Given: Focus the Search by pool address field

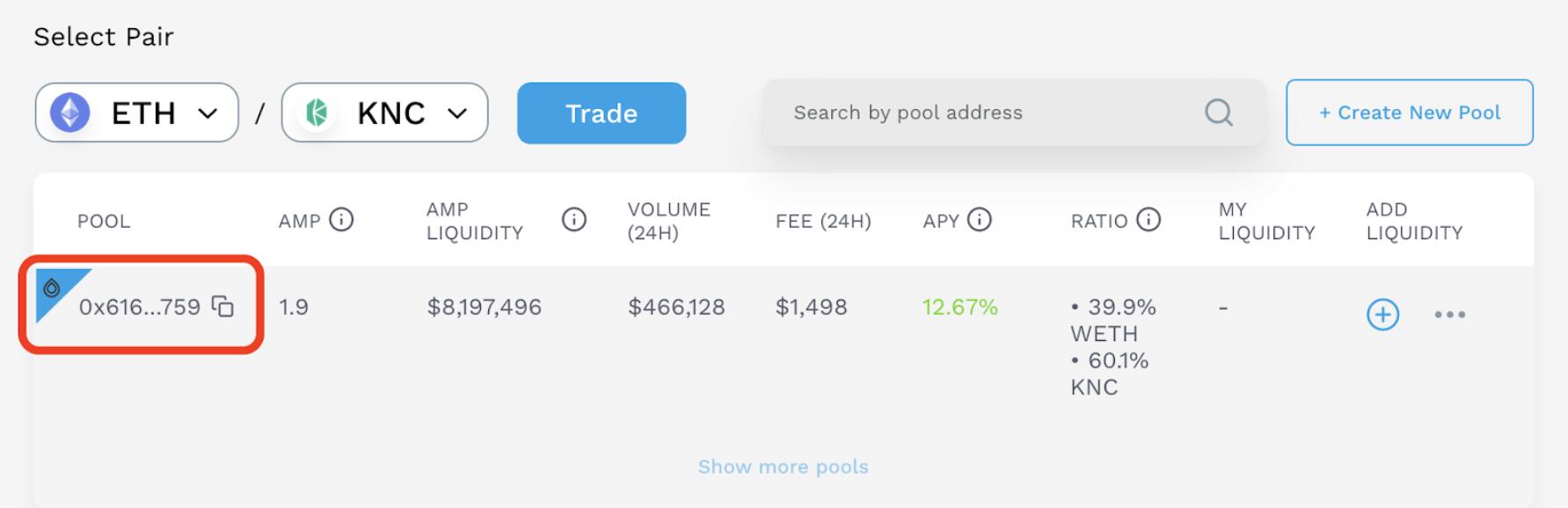Looking at the screenshot, I should tap(1014, 112).
